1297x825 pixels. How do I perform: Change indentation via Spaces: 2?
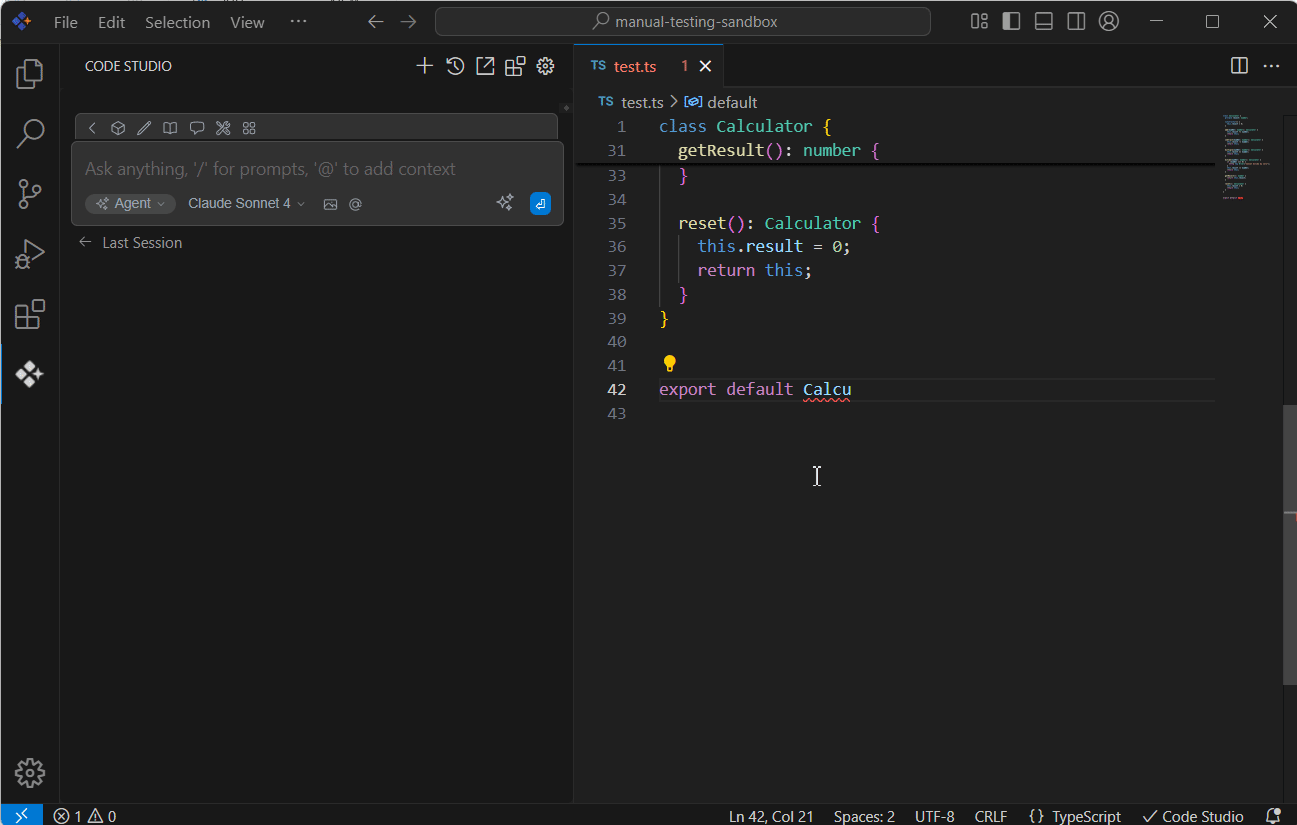(864, 816)
